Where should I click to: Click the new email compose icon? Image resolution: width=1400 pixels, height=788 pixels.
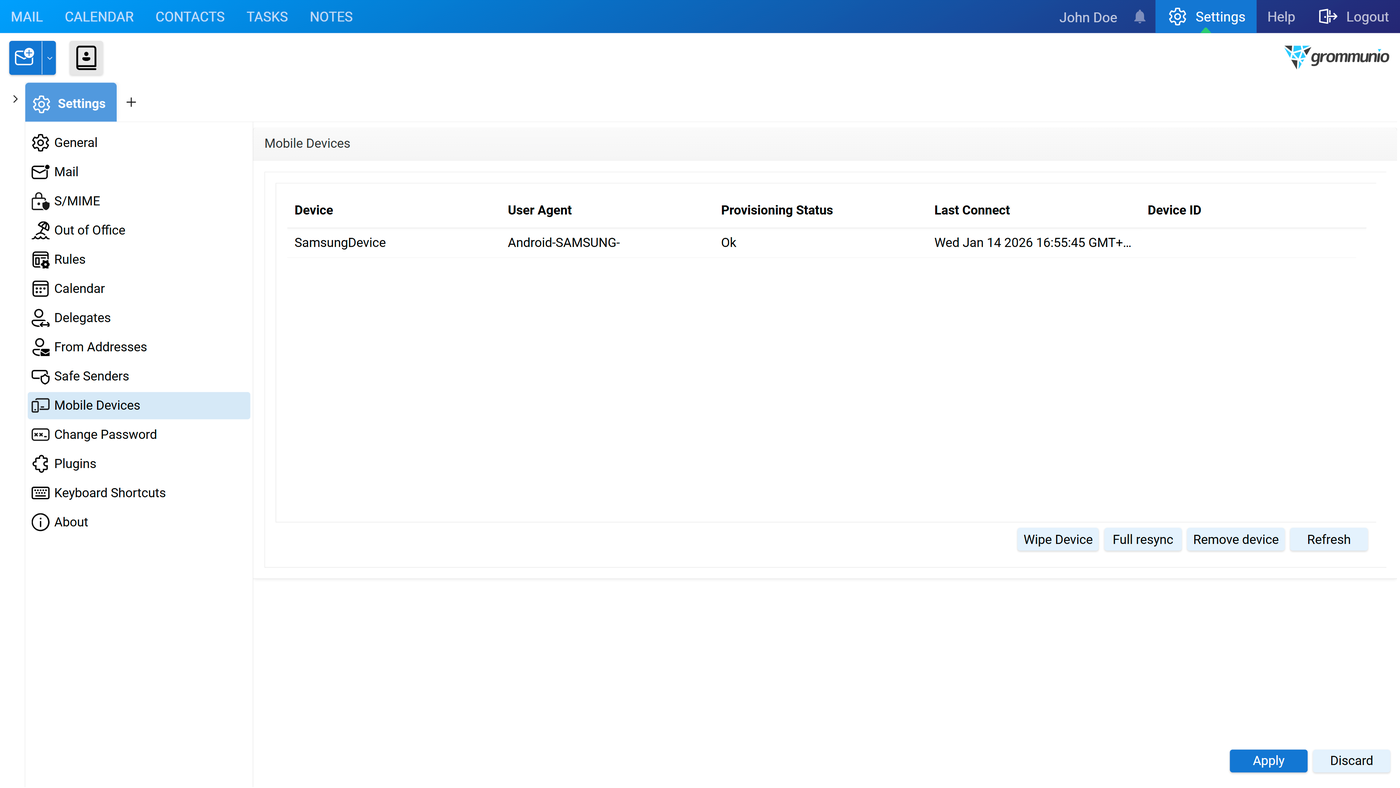[x=25, y=58]
